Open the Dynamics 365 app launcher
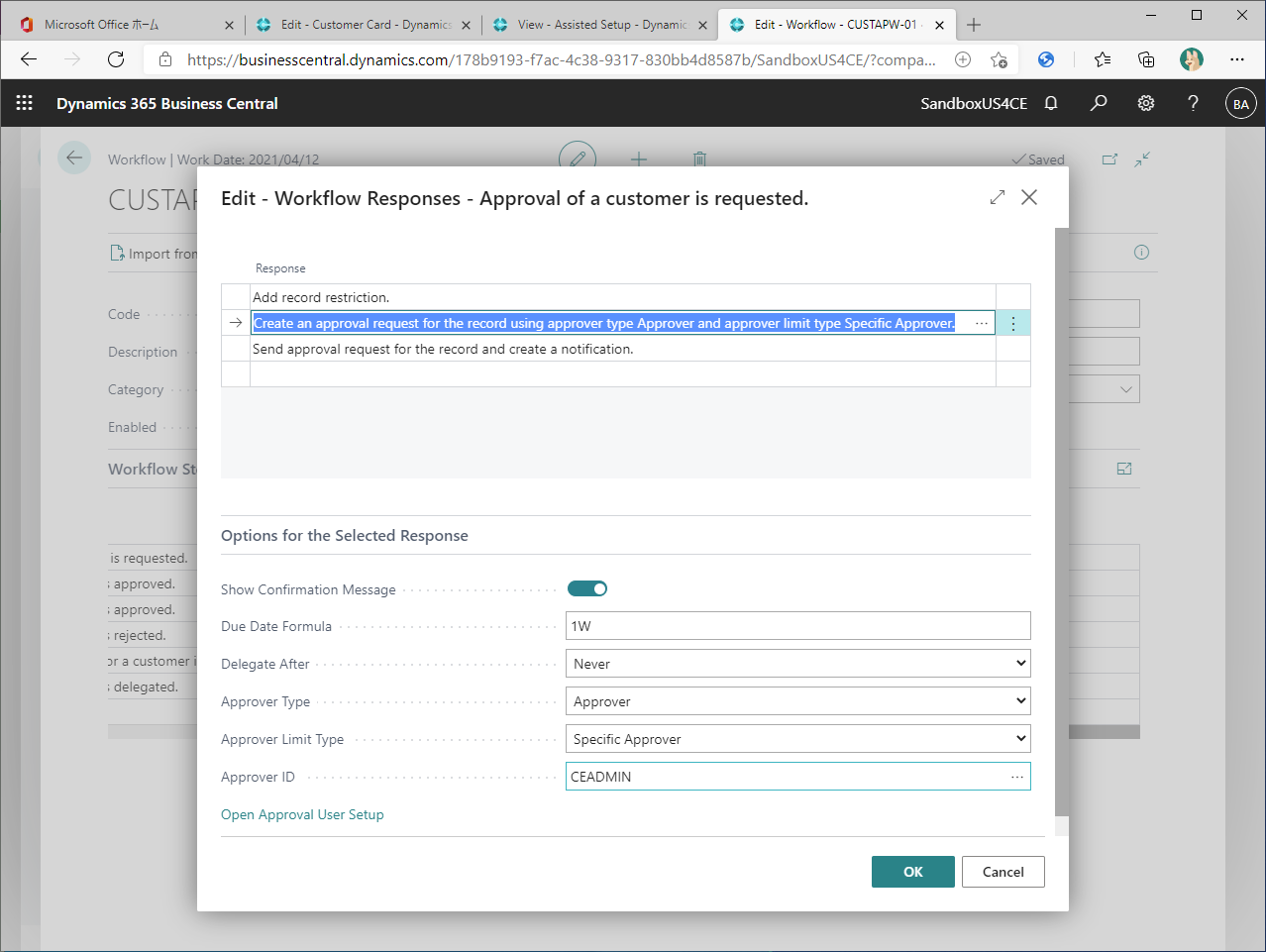The image size is (1266, 952). point(24,103)
